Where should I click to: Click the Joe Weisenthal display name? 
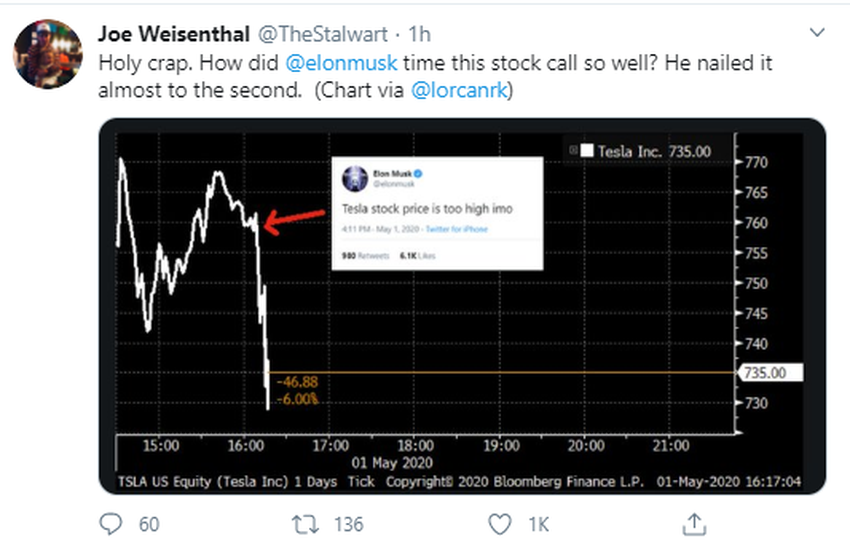[x=174, y=35]
